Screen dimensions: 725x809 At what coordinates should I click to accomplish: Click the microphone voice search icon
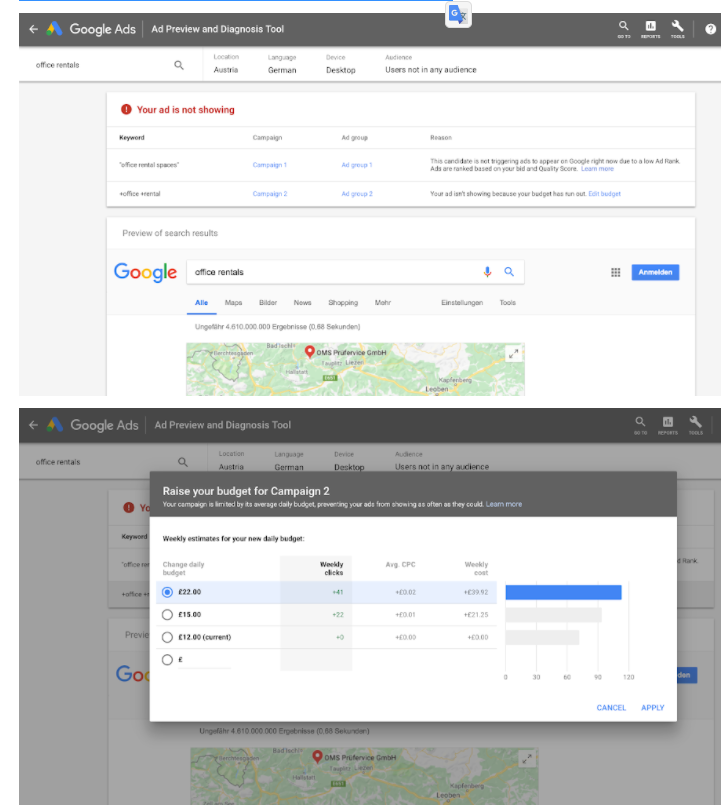487,272
